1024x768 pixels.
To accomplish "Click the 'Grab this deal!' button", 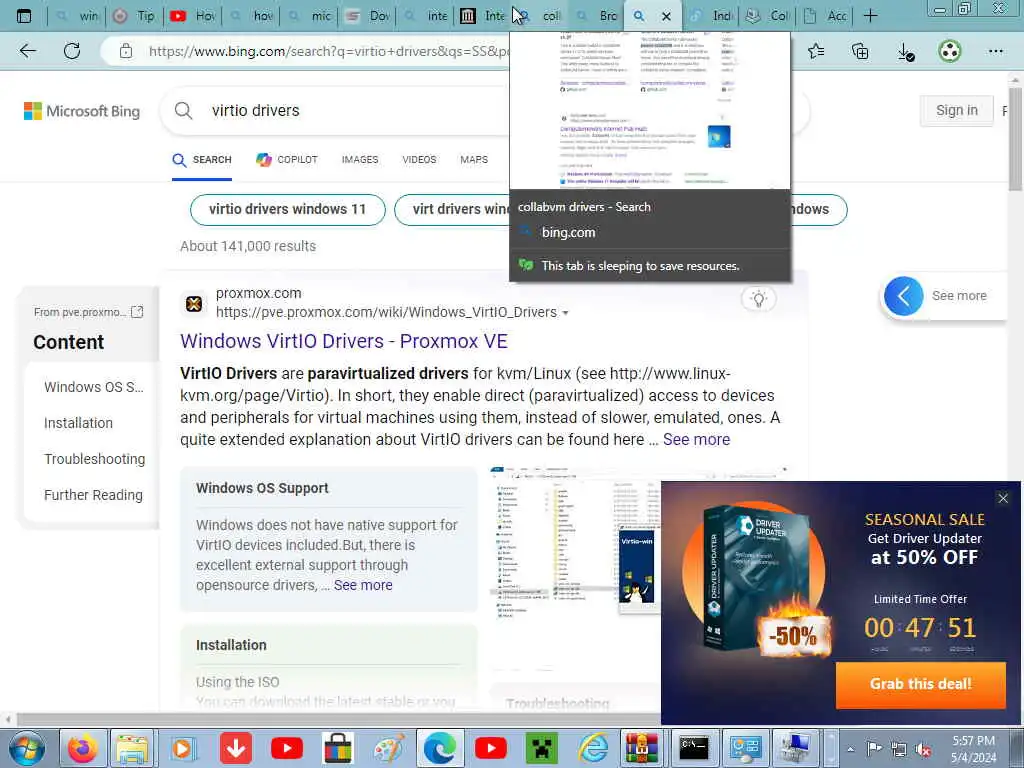I will coord(921,684).
